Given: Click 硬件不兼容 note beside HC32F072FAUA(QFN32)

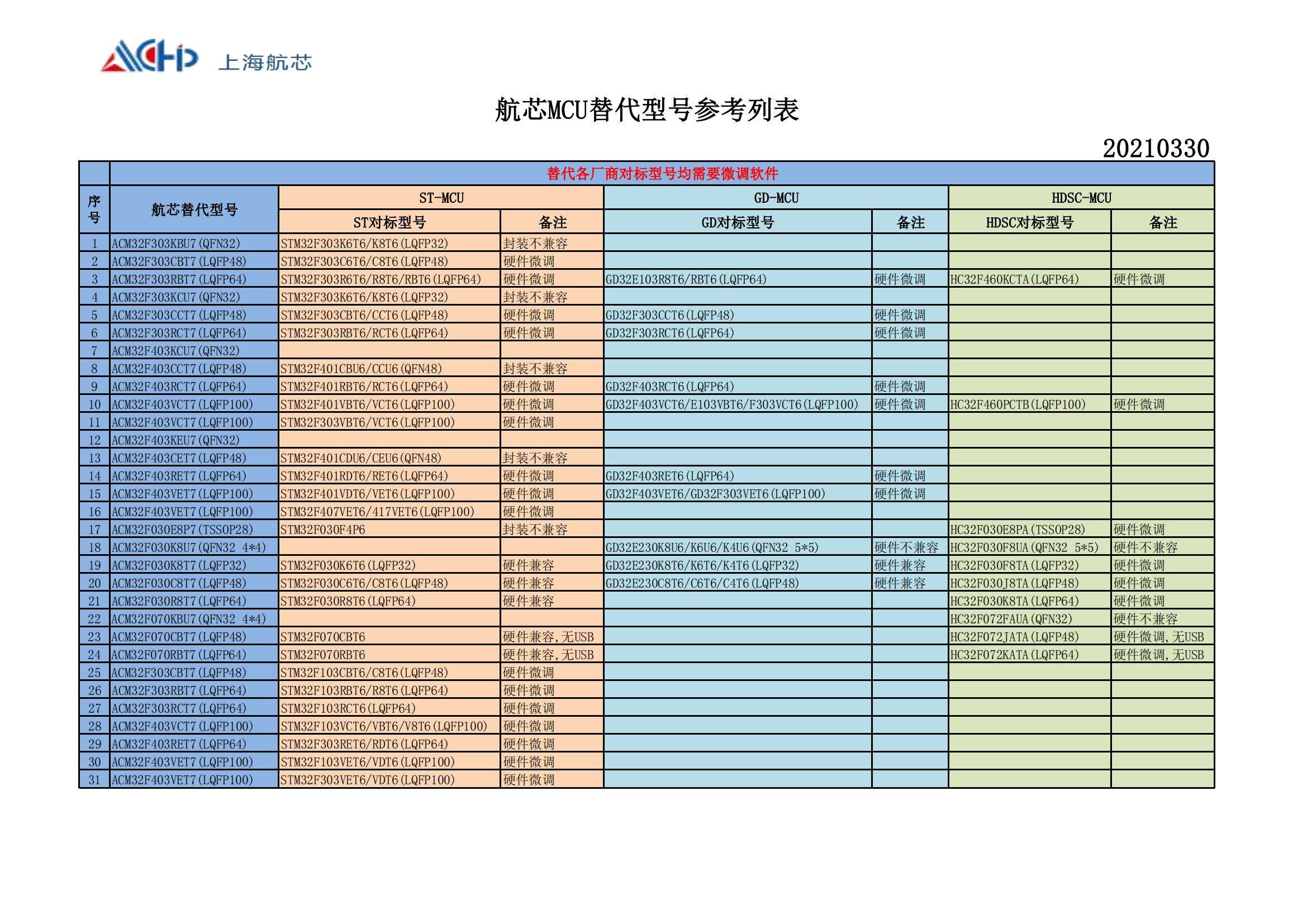Looking at the screenshot, I should [x=1162, y=619].
